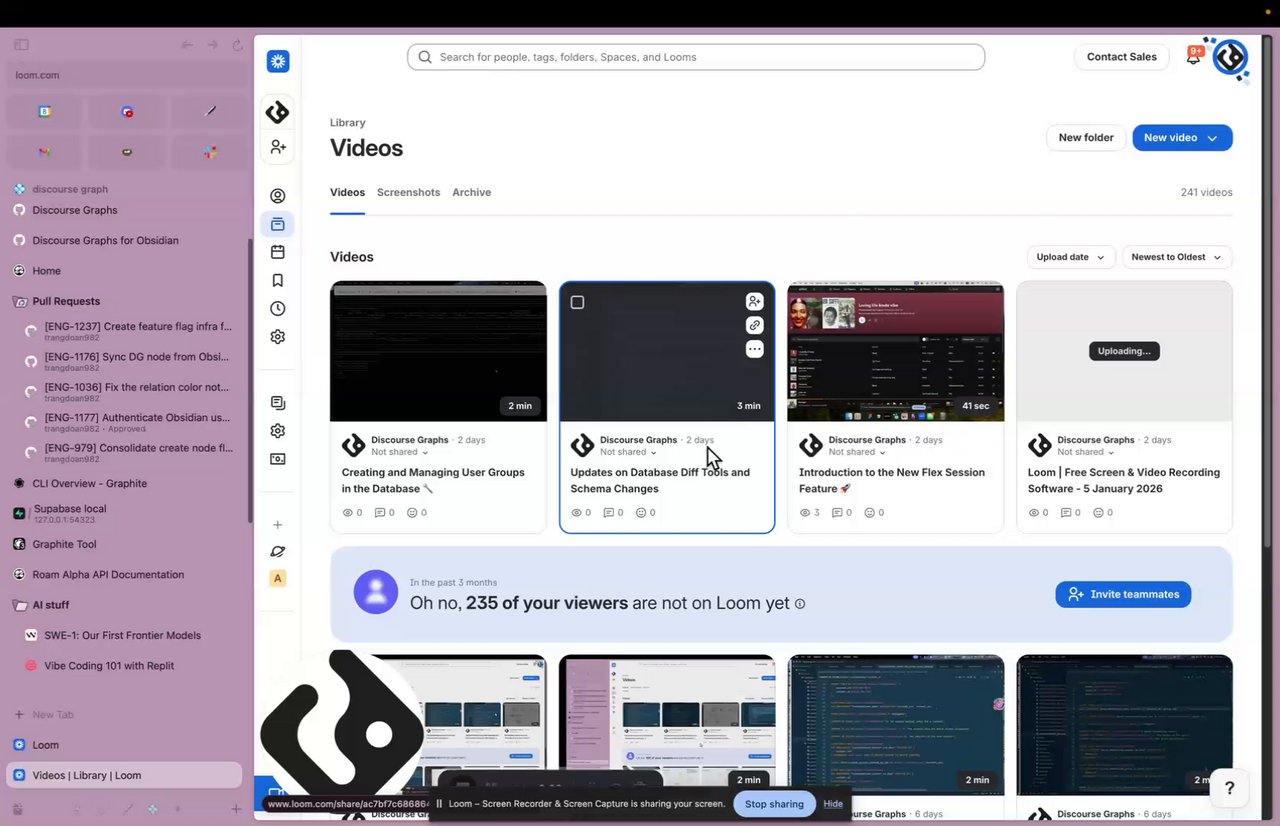Open 'Not shared' dropdown on 'Loom | Free Screen' card

[1086, 452]
